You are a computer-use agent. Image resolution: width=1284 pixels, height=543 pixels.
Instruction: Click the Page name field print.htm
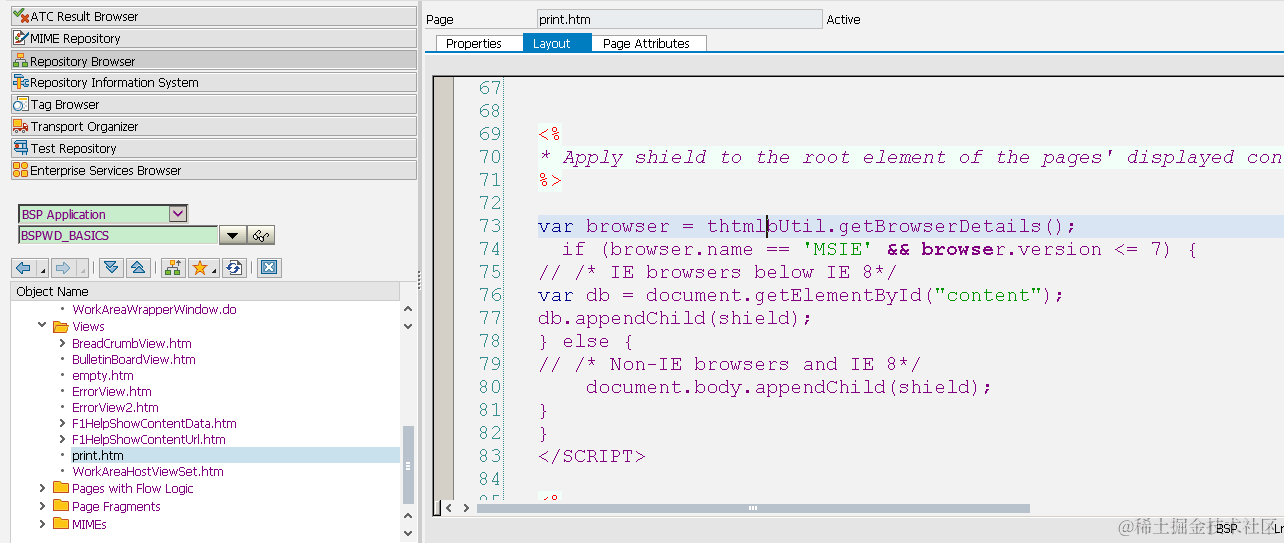pos(680,19)
